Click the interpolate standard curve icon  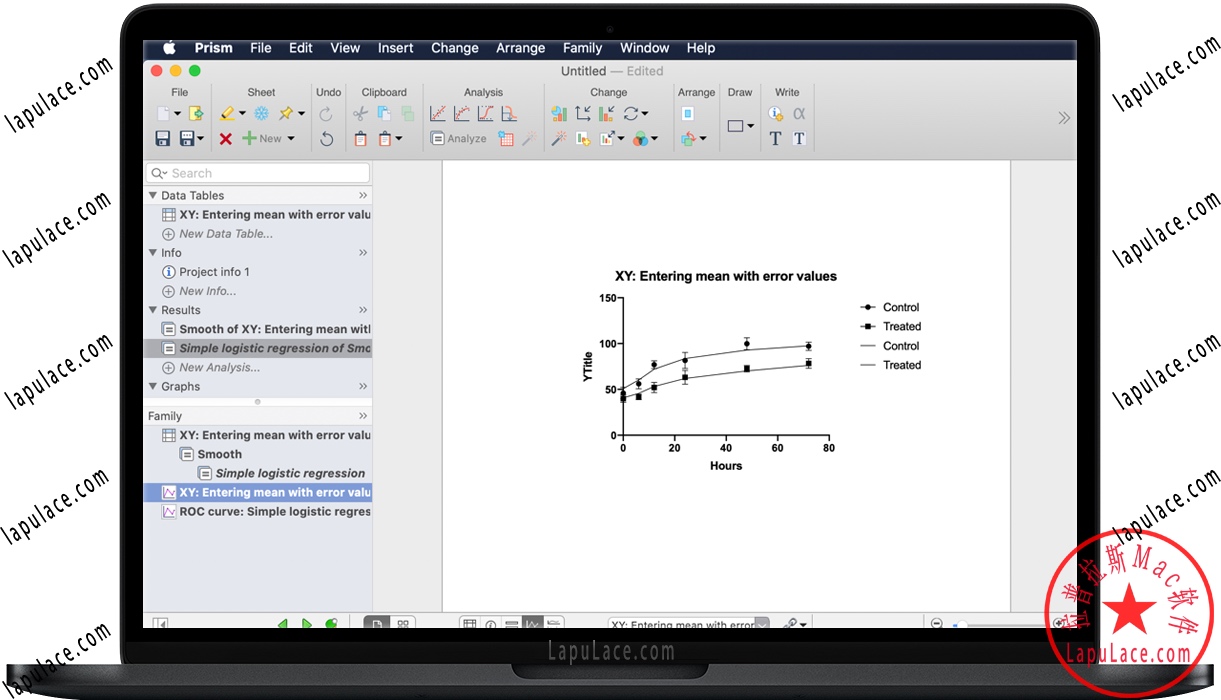[x=509, y=114]
